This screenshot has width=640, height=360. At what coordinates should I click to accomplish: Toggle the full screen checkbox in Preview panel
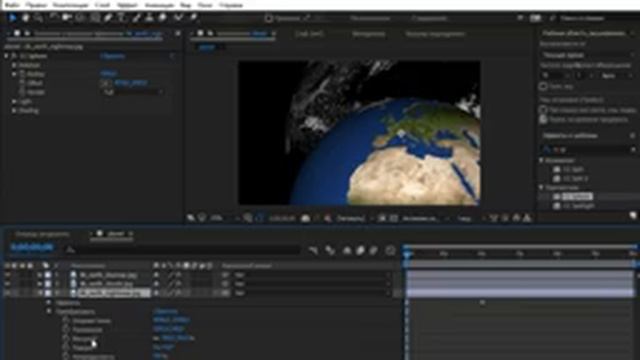point(543,86)
